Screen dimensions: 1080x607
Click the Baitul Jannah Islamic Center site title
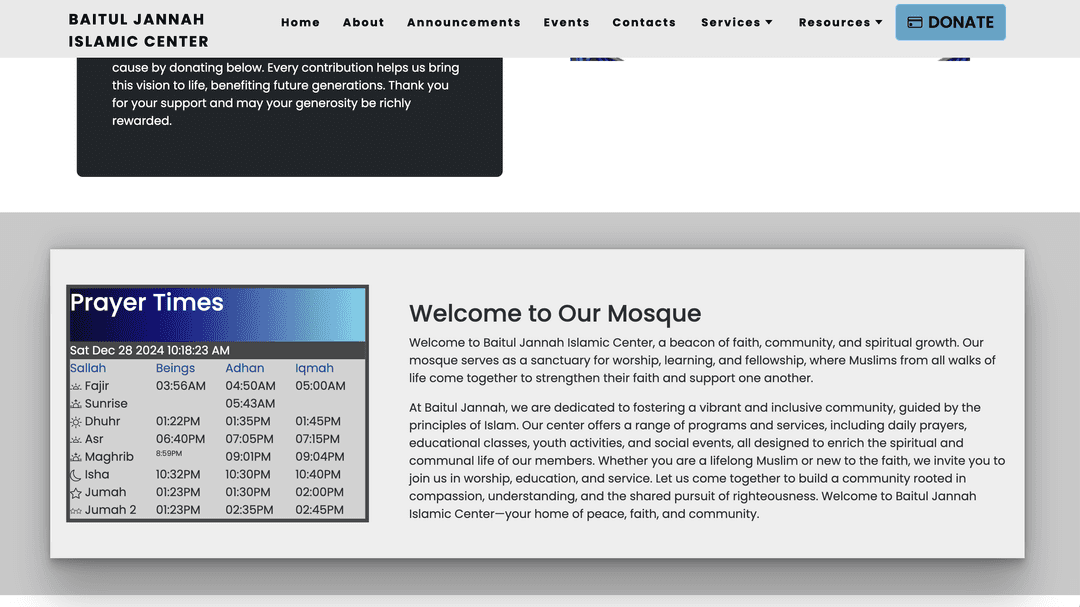pyautogui.click(x=138, y=30)
